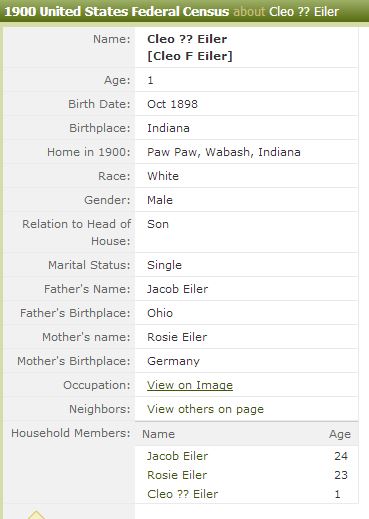
Task: Click the yellow triangle icon at the bottom left
Action: tap(36, 515)
